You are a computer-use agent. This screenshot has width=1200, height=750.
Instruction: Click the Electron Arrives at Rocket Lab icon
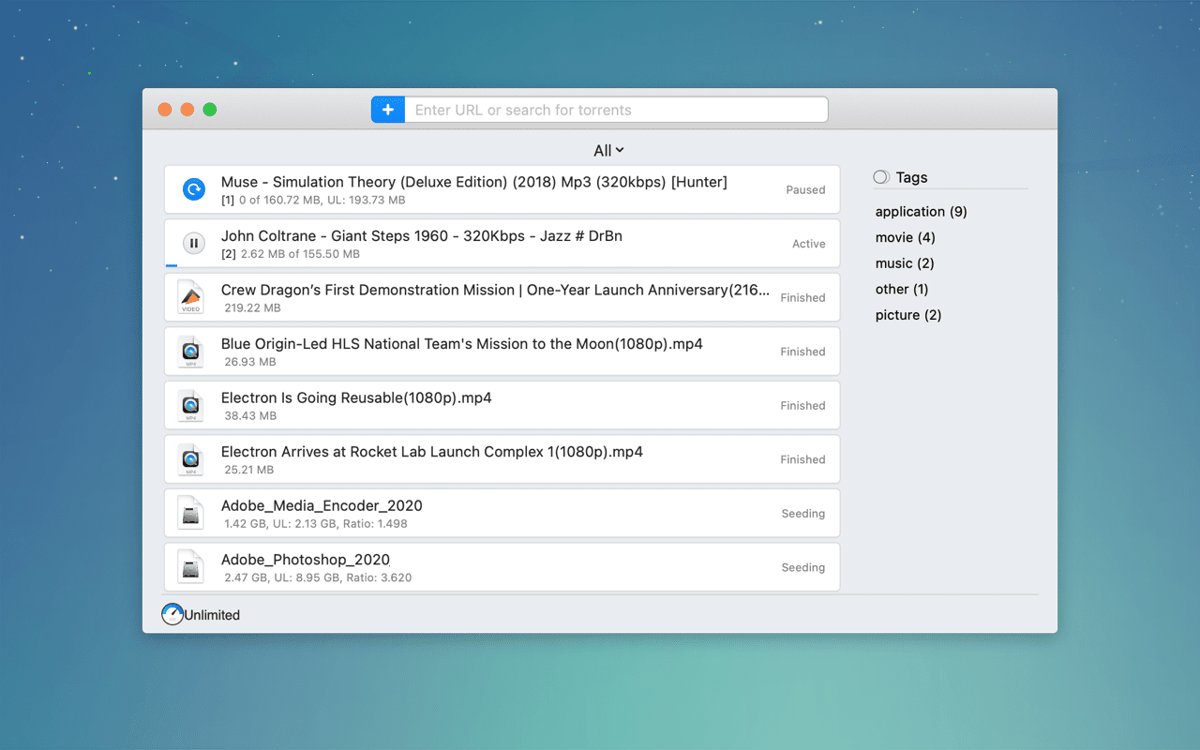(190, 459)
